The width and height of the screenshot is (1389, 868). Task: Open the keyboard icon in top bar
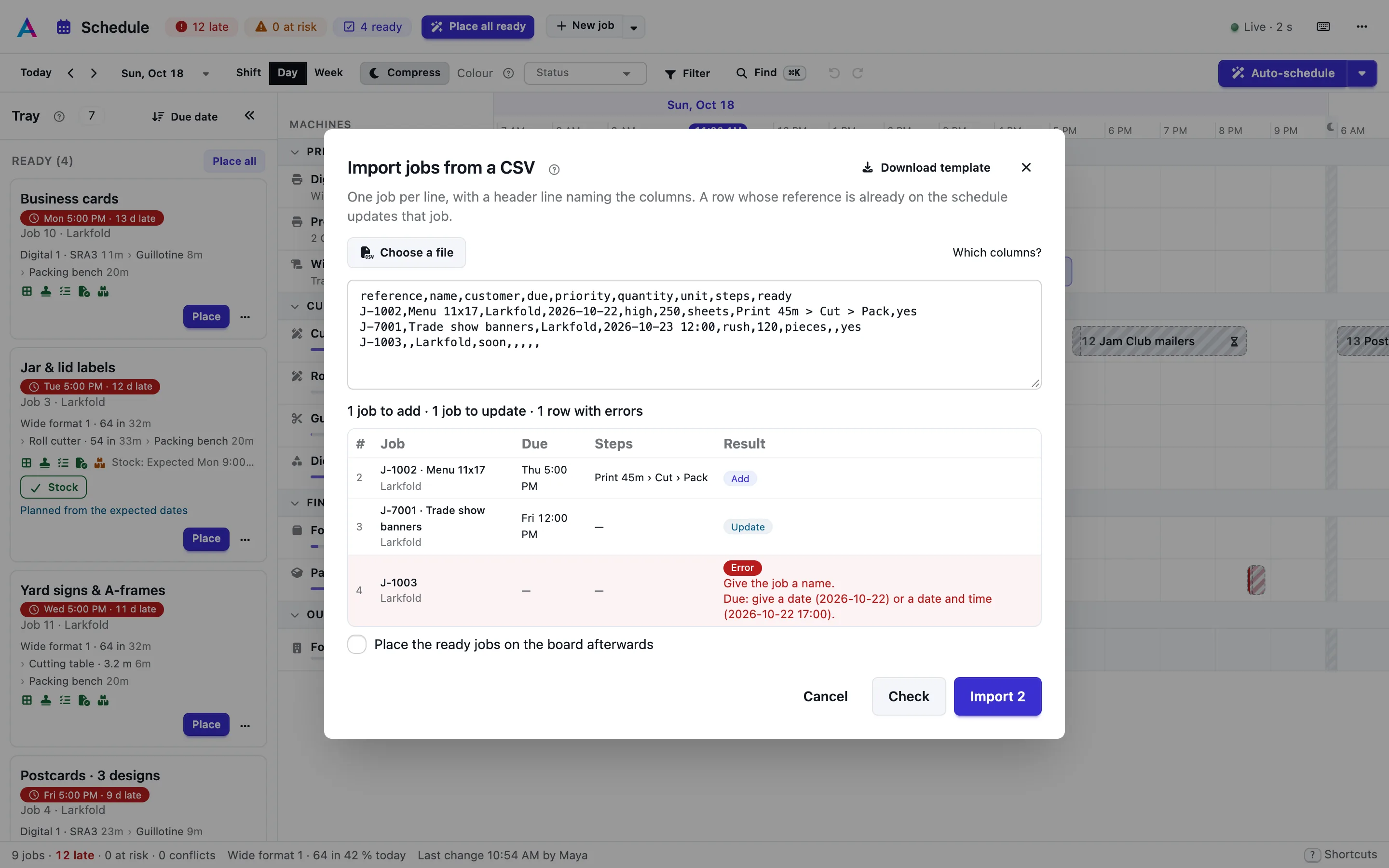click(1323, 27)
